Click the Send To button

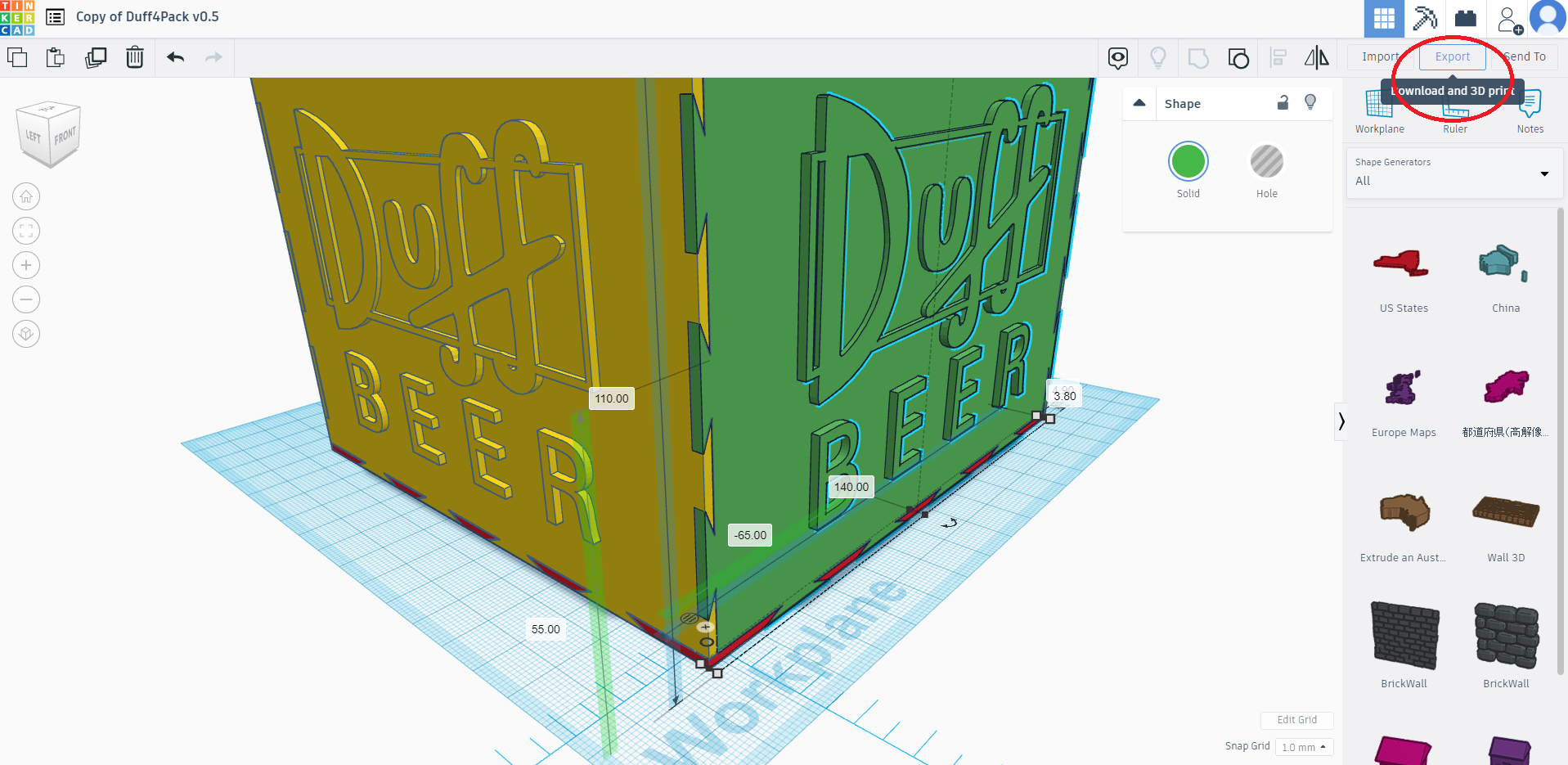pos(1525,56)
